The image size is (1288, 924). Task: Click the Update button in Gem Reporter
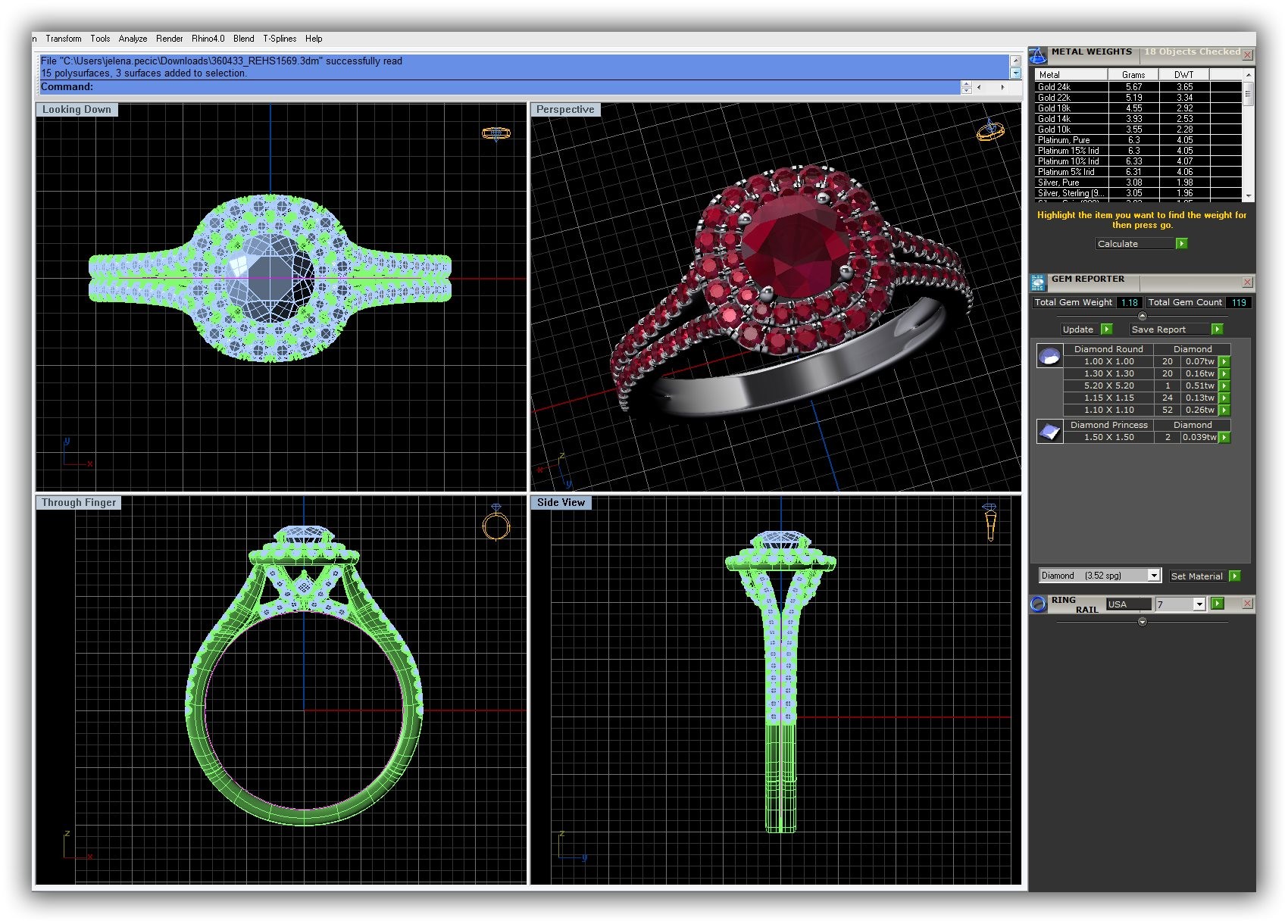point(1078,329)
